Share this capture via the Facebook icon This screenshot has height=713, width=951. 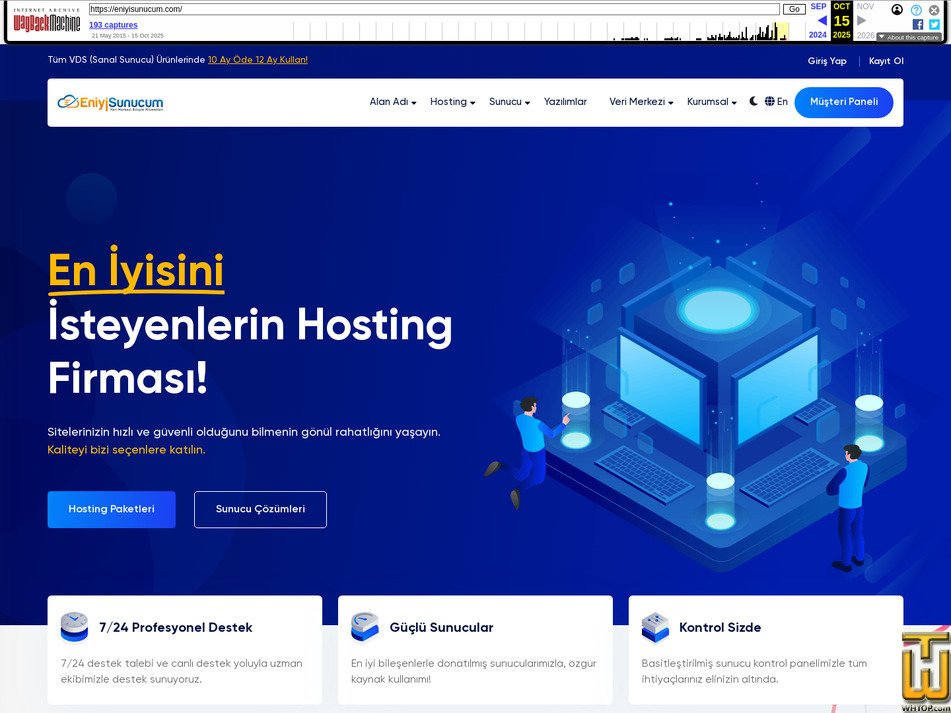(918, 24)
